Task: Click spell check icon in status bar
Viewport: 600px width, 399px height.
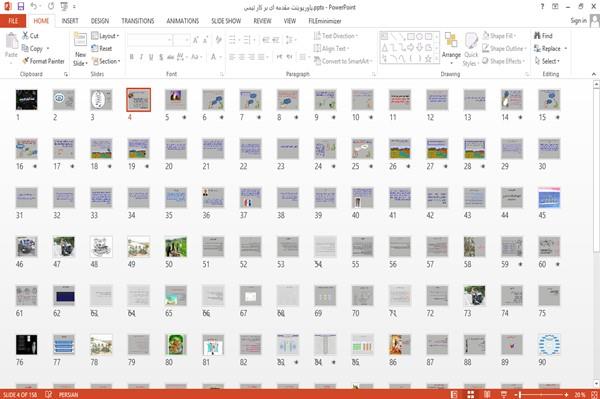Action: point(49,394)
